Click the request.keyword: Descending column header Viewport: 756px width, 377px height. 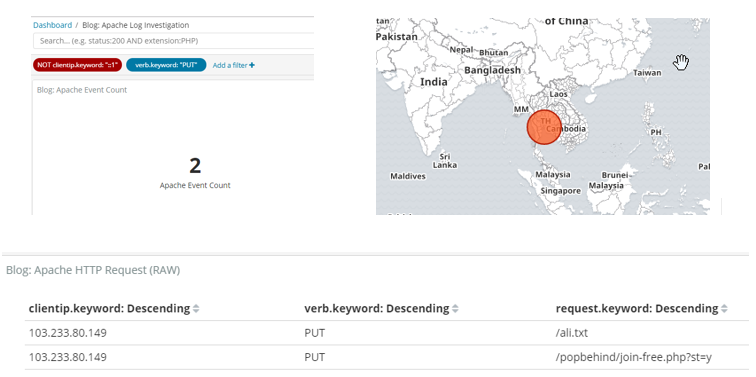point(637,309)
